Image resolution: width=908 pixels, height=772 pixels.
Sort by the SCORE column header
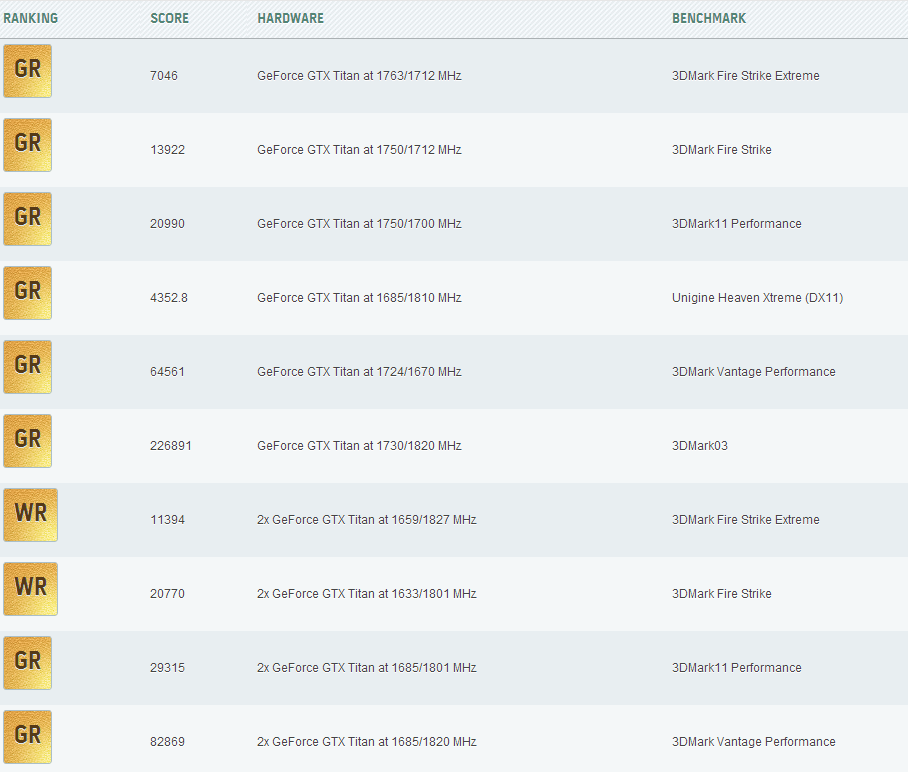(x=170, y=18)
